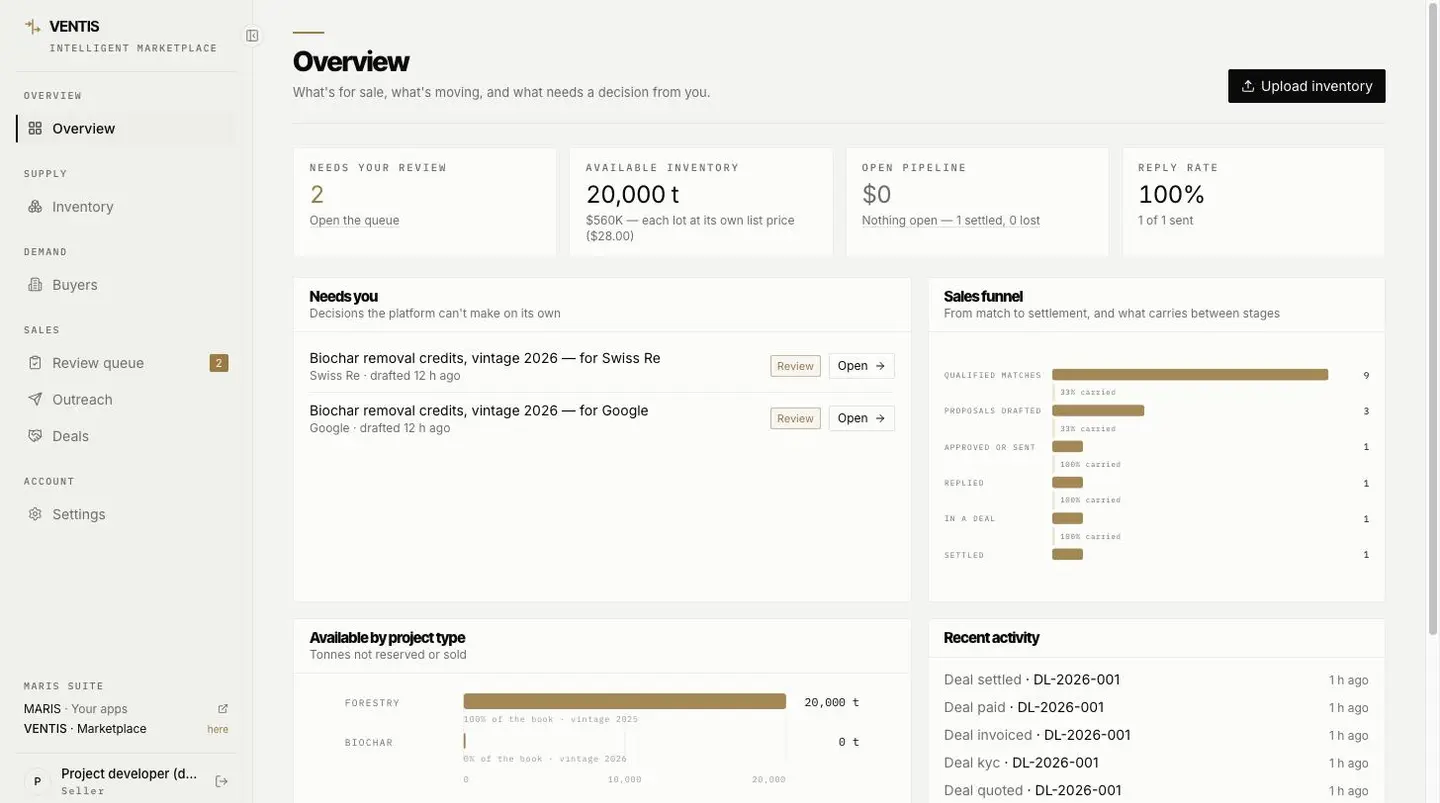Upload inventory using the black button
The height and width of the screenshot is (803, 1440).
(1307, 86)
